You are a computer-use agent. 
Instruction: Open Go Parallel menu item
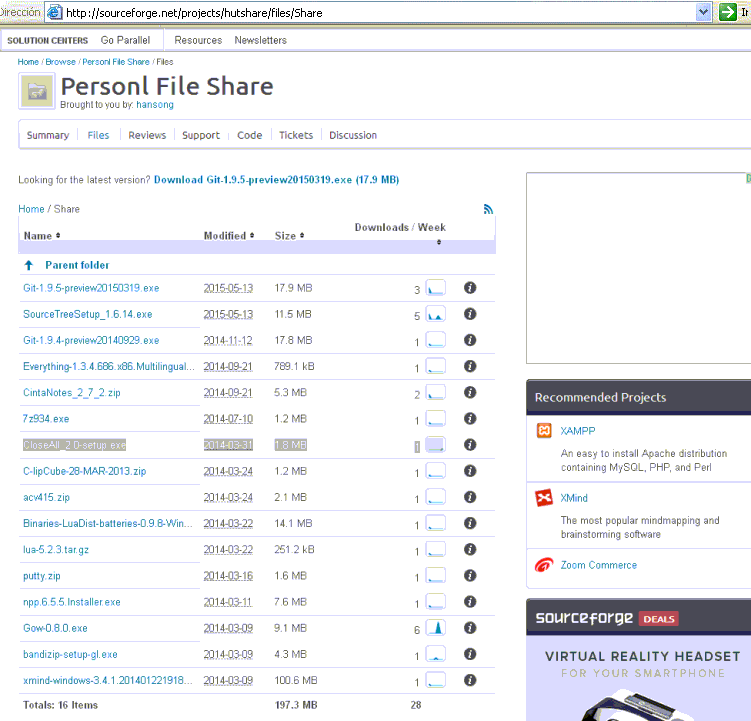tap(125, 40)
